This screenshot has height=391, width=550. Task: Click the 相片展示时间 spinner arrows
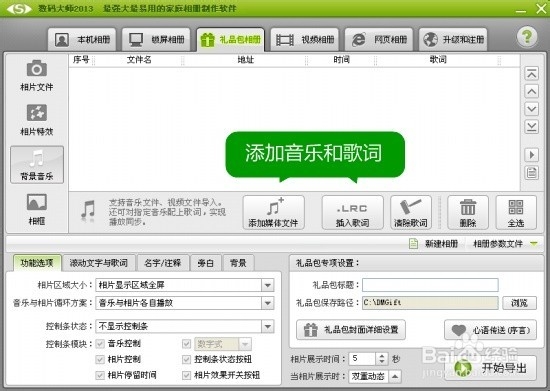382,359
